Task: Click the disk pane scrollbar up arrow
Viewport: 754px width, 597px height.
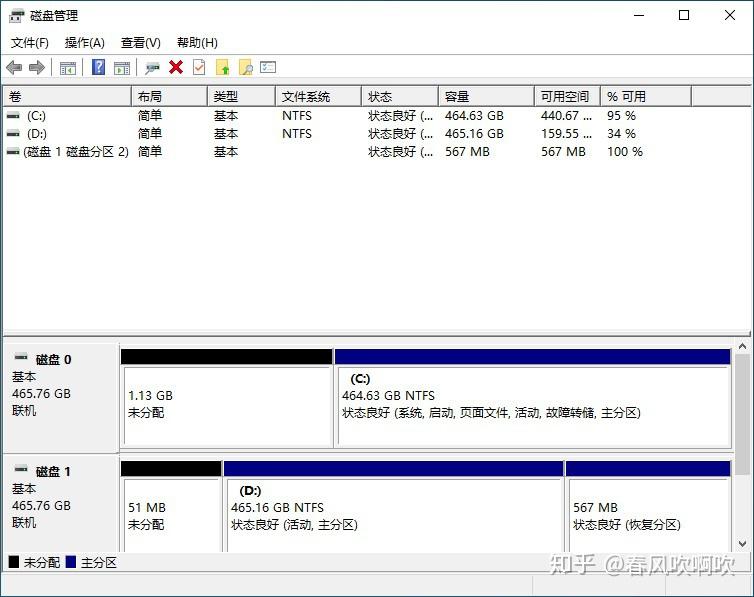Action: coord(742,346)
